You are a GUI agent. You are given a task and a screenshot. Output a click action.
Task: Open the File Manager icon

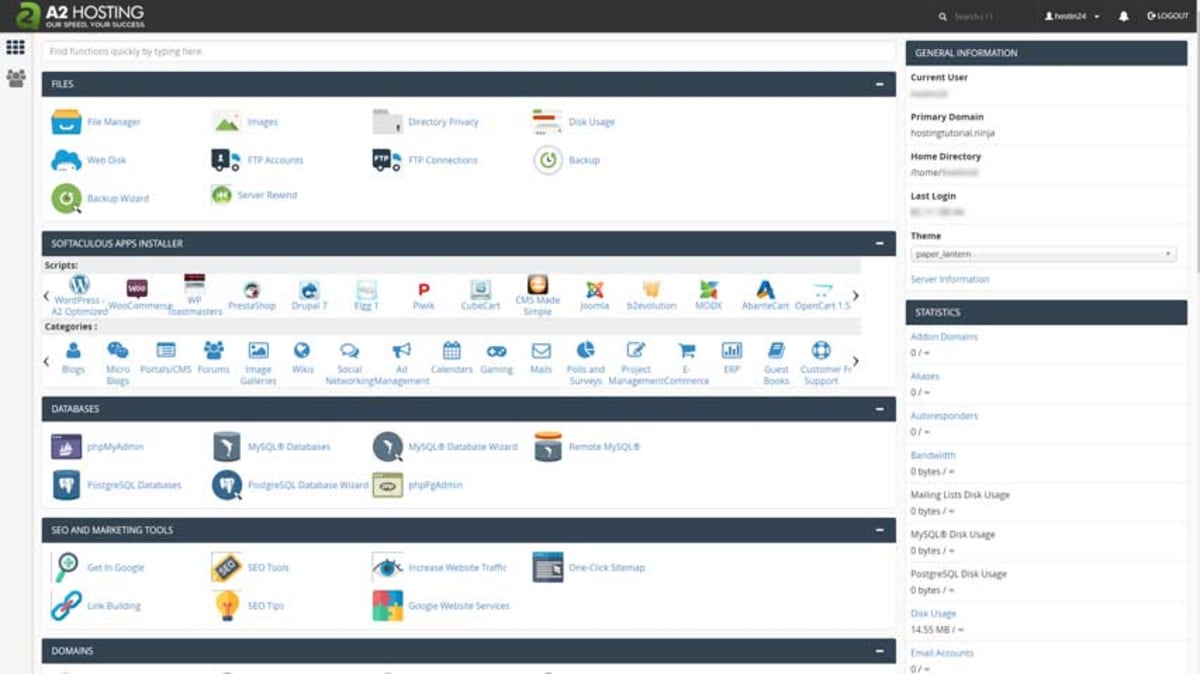click(x=67, y=122)
